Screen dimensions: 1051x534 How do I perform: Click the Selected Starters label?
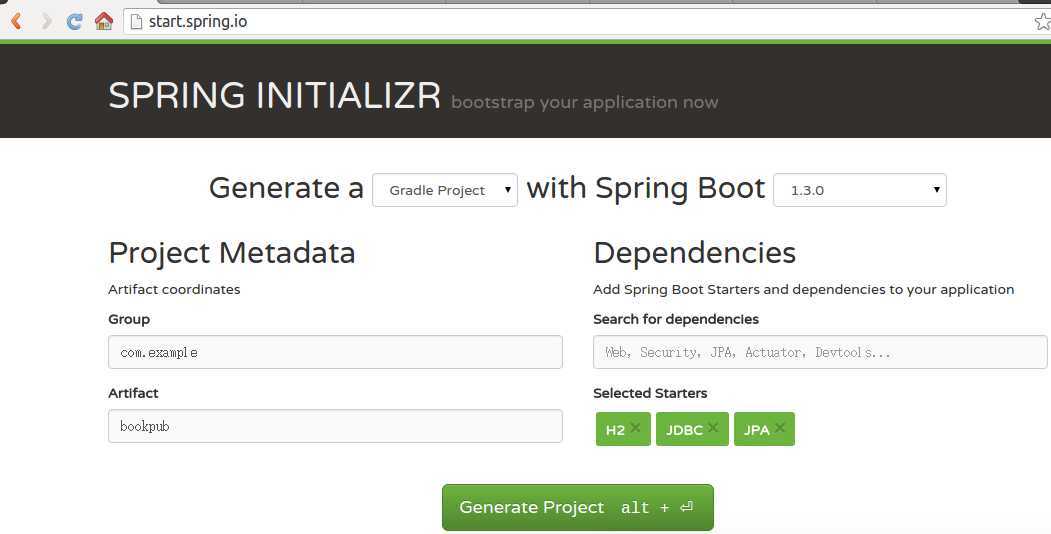point(650,393)
